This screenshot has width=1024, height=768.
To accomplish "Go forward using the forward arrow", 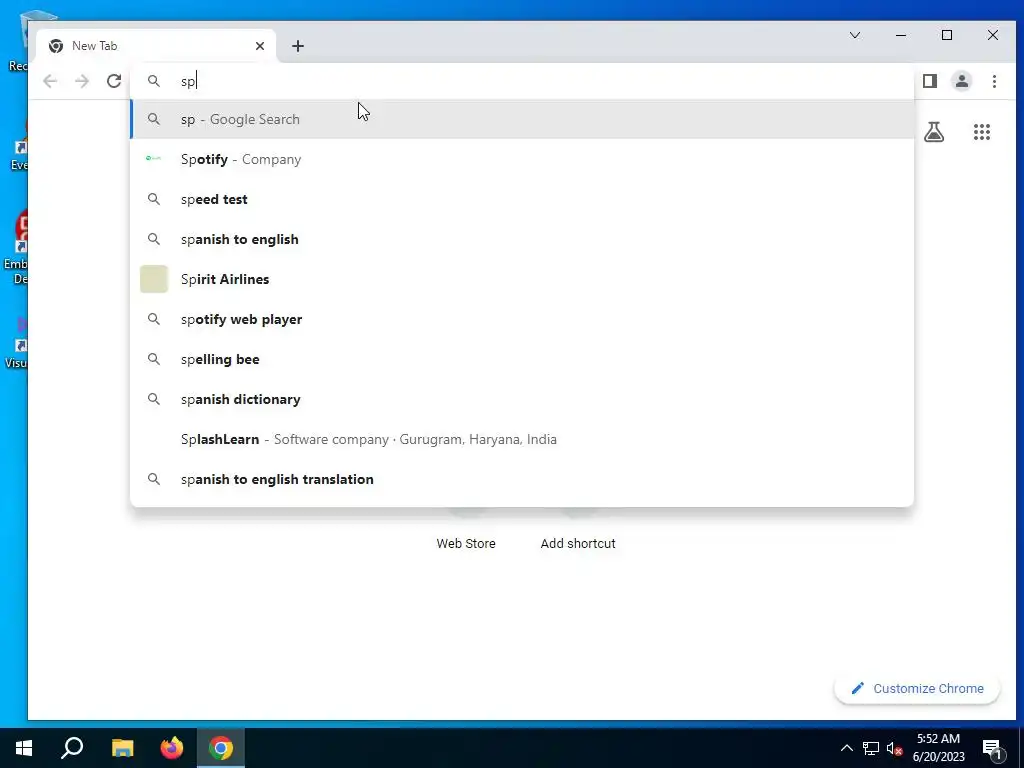I will pyautogui.click(x=82, y=81).
